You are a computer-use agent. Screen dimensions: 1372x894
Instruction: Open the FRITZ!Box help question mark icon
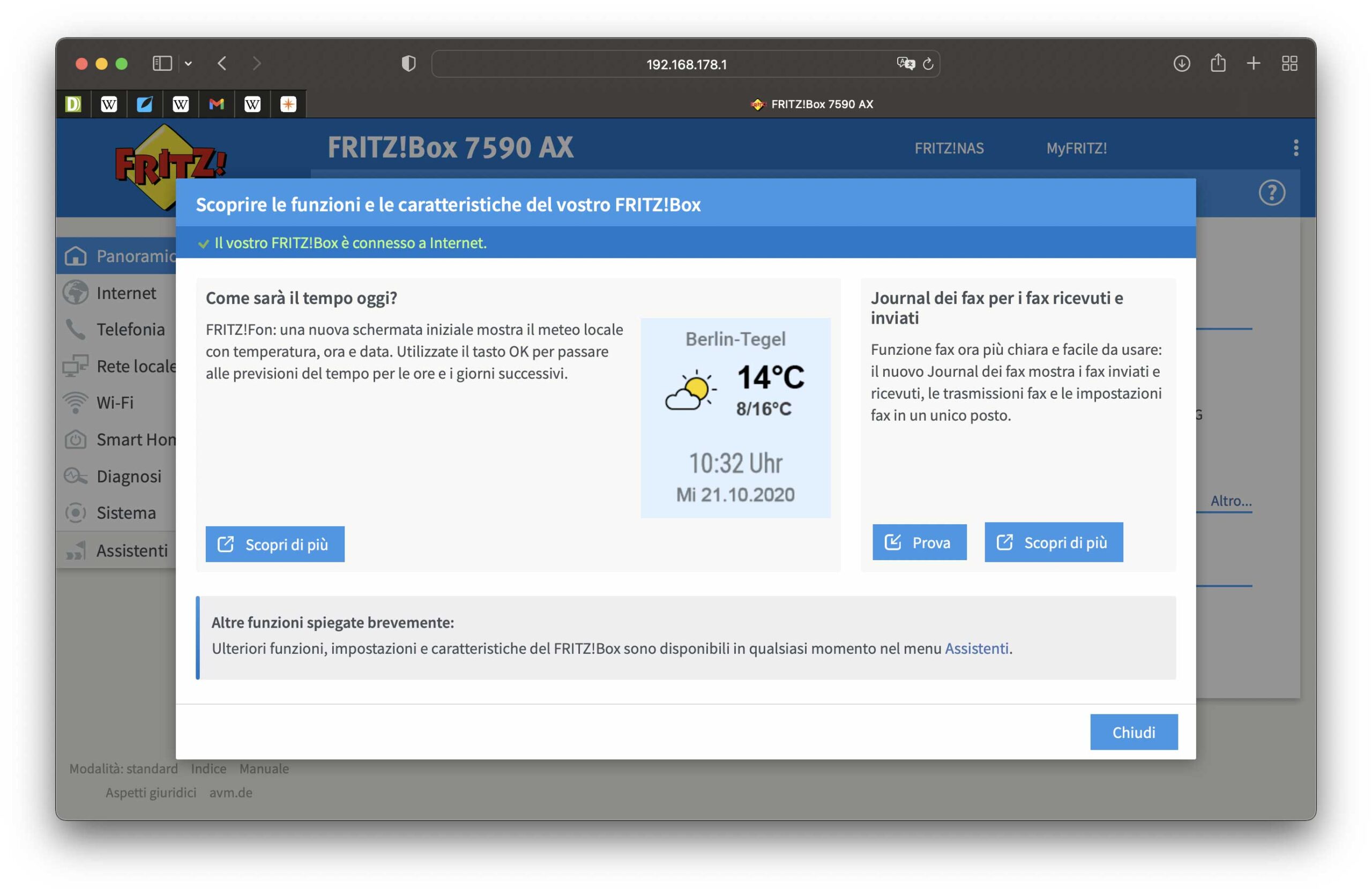1271,192
